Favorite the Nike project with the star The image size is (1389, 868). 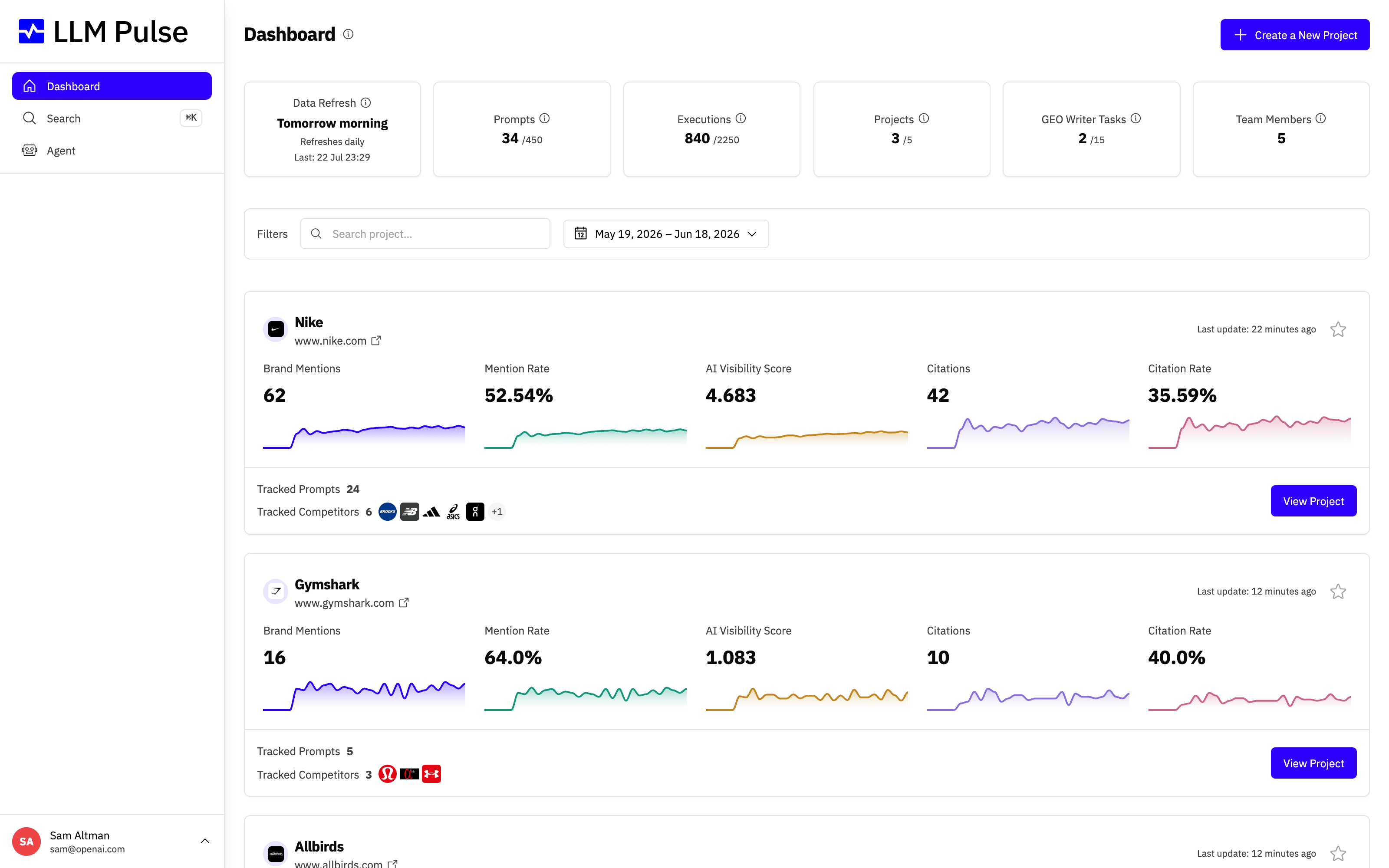pyautogui.click(x=1338, y=329)
